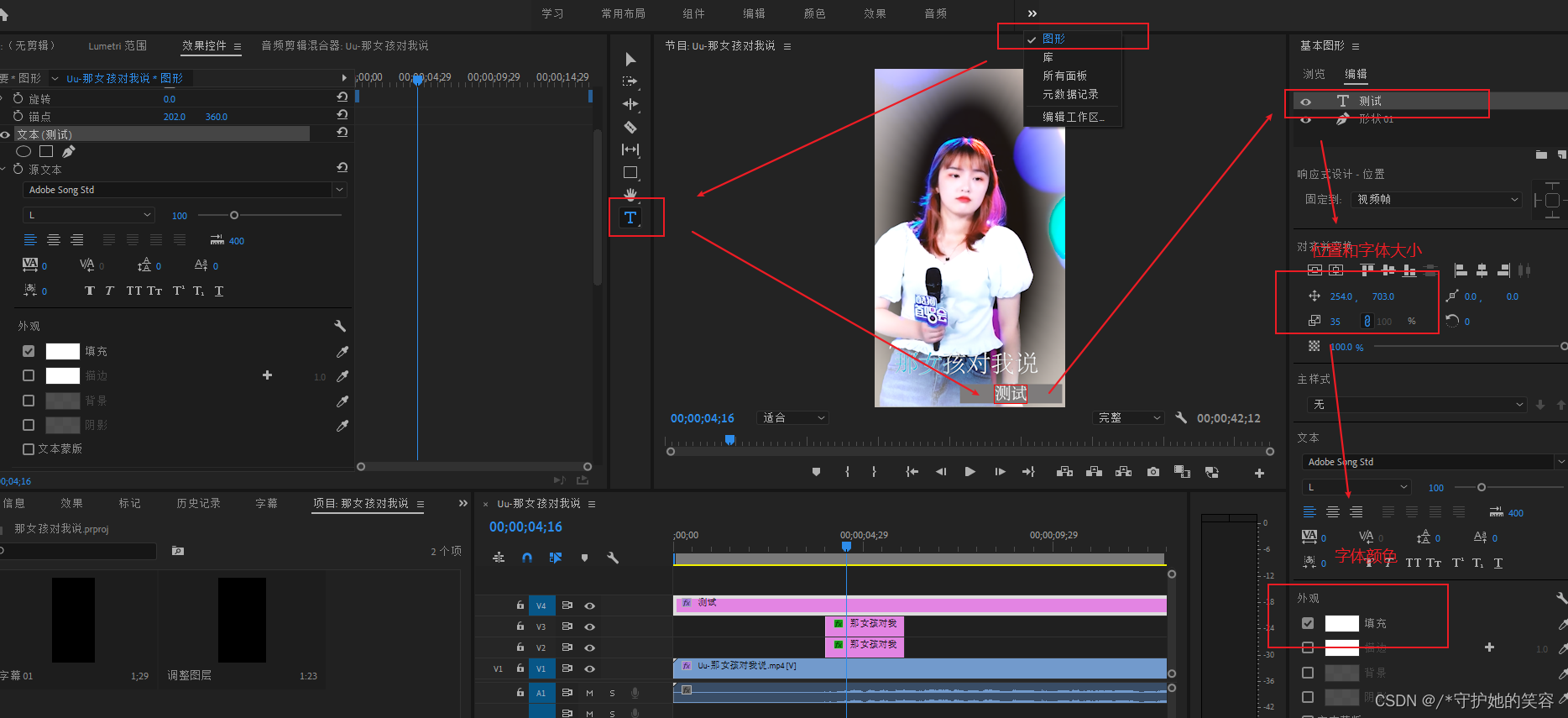Toggle timeline Snap magnet icon

[x=527, y=558]
